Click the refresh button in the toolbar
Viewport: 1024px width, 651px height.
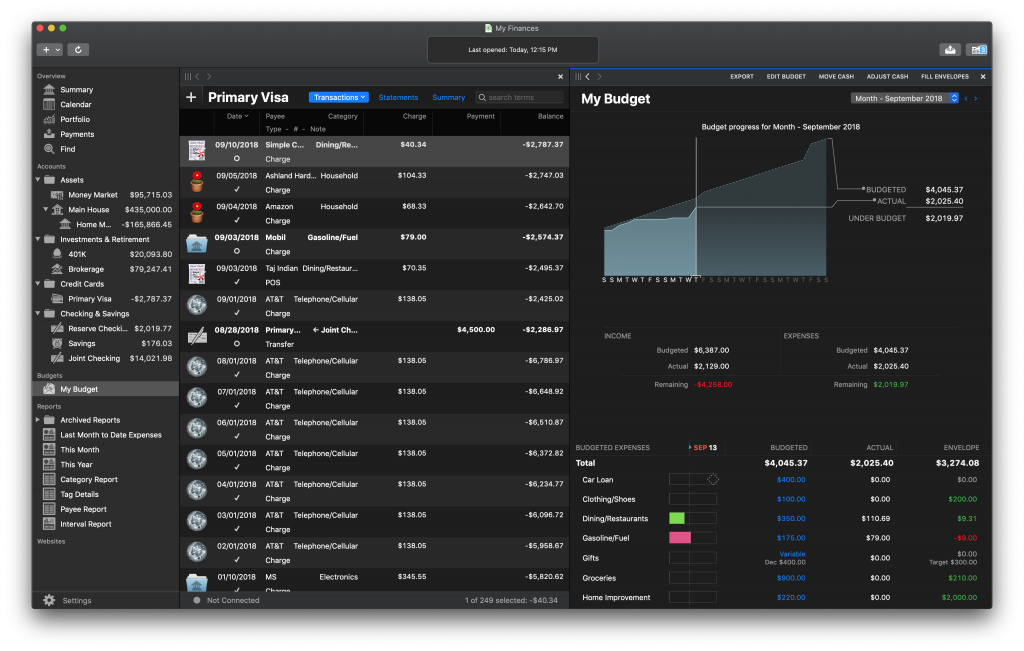click(x=78, y=49)
